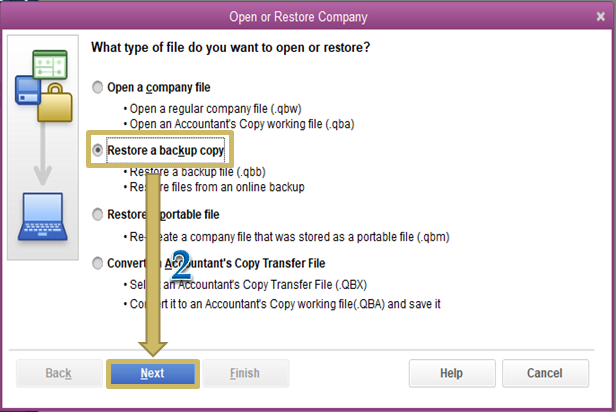Open Help for this dialog
This screenshot has width=616, height=412.
point(451,373)
